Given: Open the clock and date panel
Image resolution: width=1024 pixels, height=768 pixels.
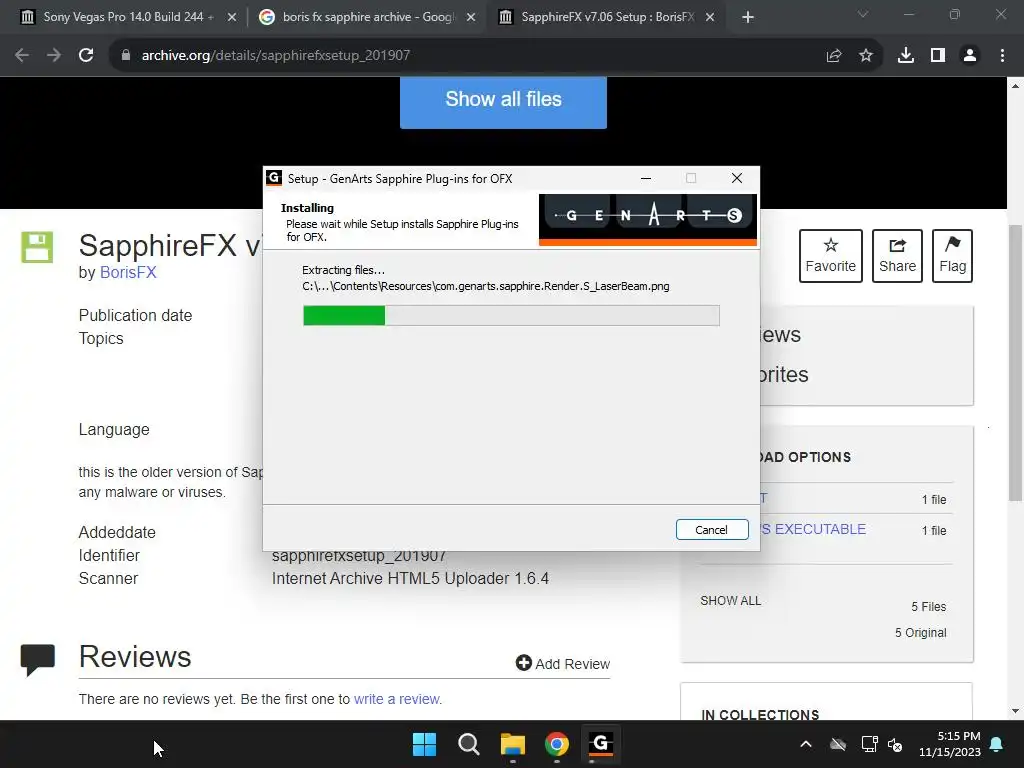Looking at the screenshot, I should coord(950,744).
